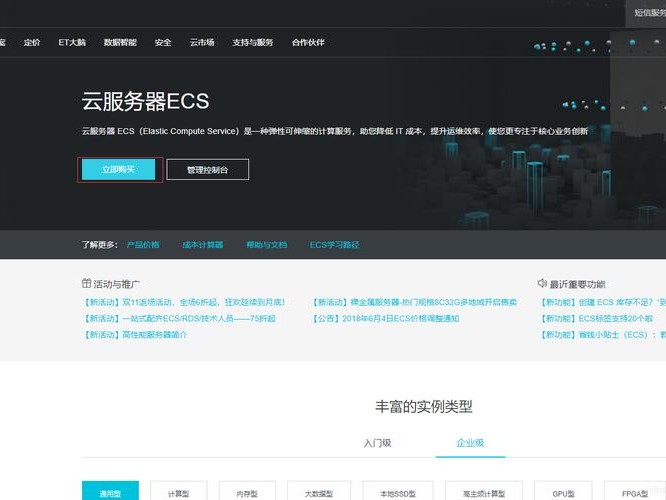
Task: Click the speaker icon beside 最近重要功能
Action: [542, 283]
